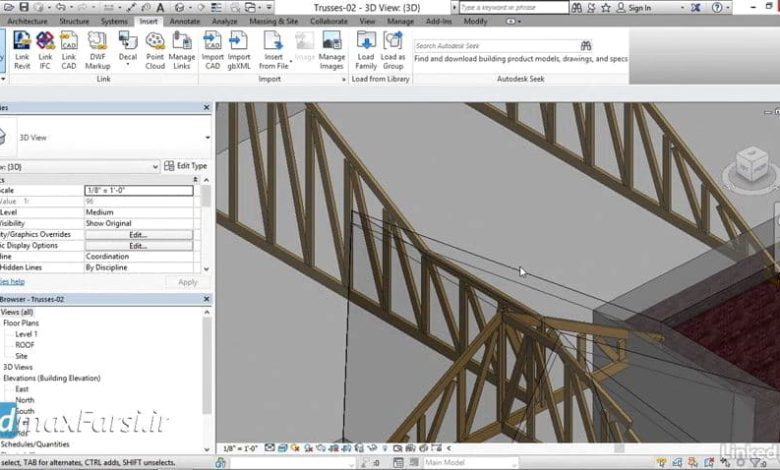Viewport: 780px width, 470px height.
Task: Click the Edit Type button
Action: point(186,166)
